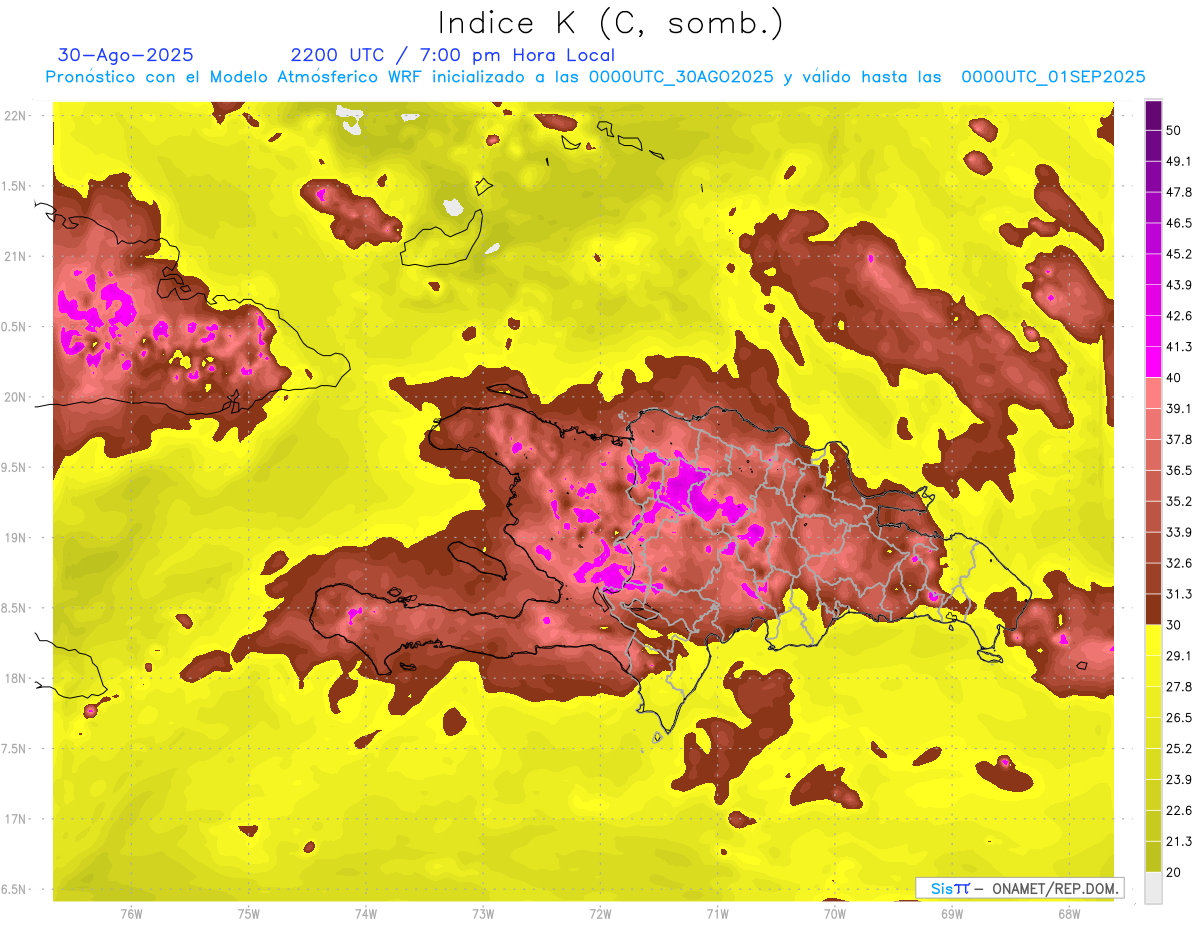This screenshot has height=927, width=1200.
Task: Click the legend value "37.8"
Action: pyautogui.click(x=1178, y=439)
